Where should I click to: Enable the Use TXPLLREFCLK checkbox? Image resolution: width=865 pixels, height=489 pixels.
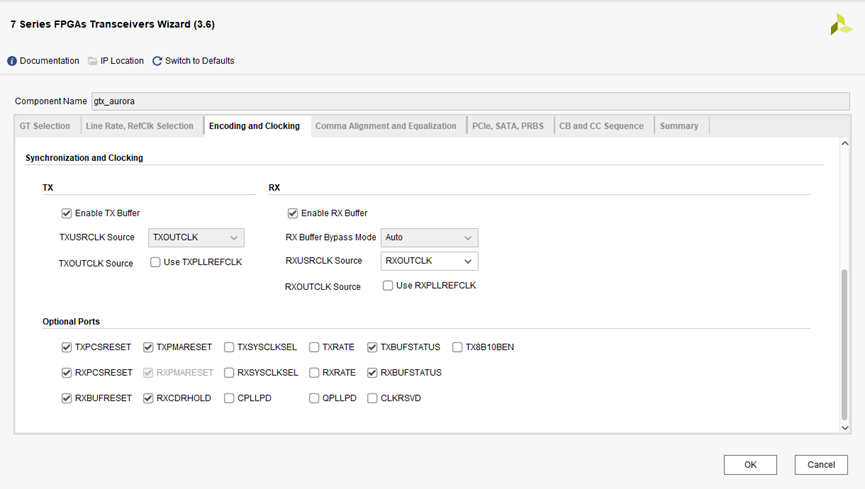(x=156, y=262)
